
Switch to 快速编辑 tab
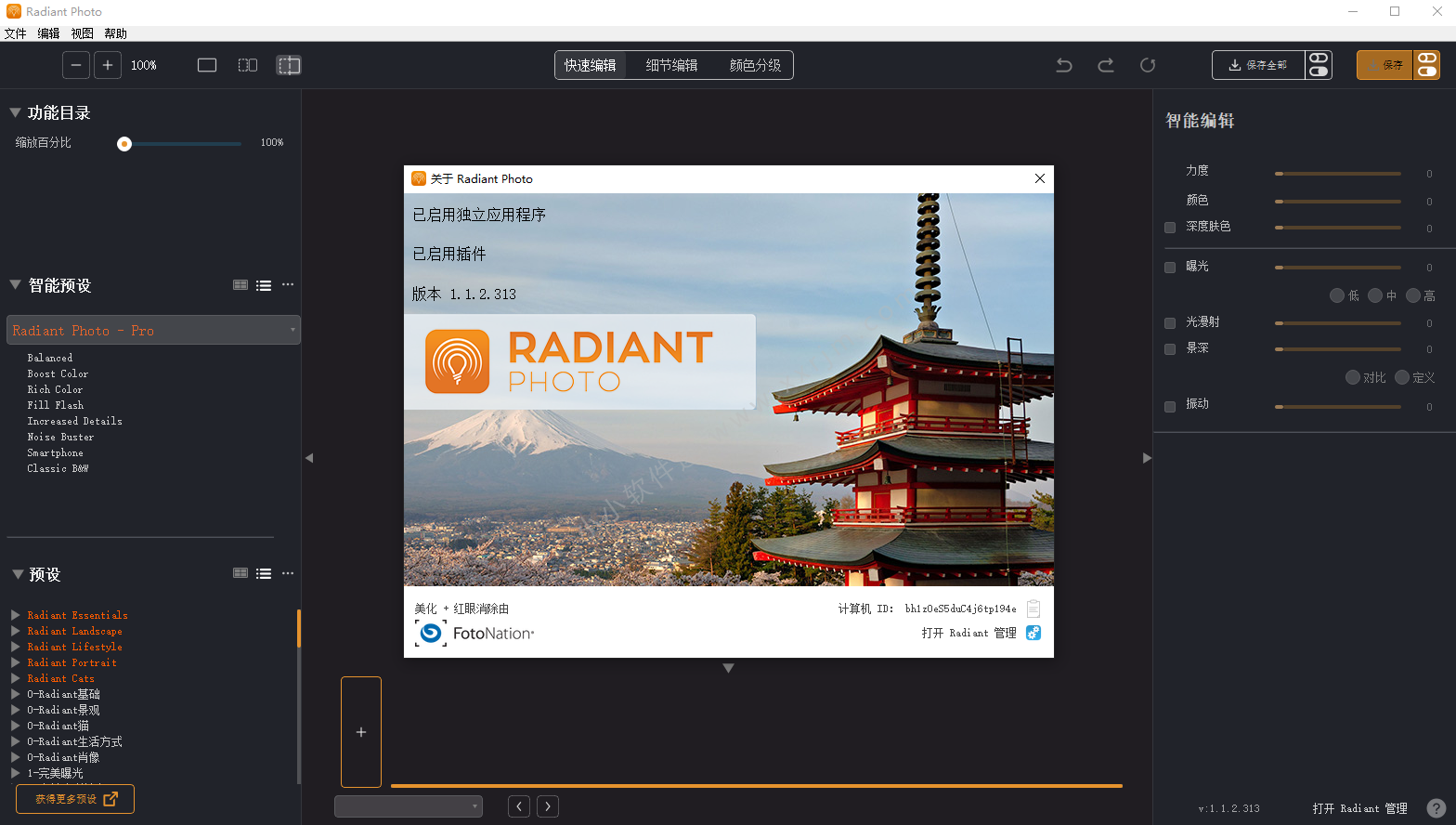tap(591, 65)
